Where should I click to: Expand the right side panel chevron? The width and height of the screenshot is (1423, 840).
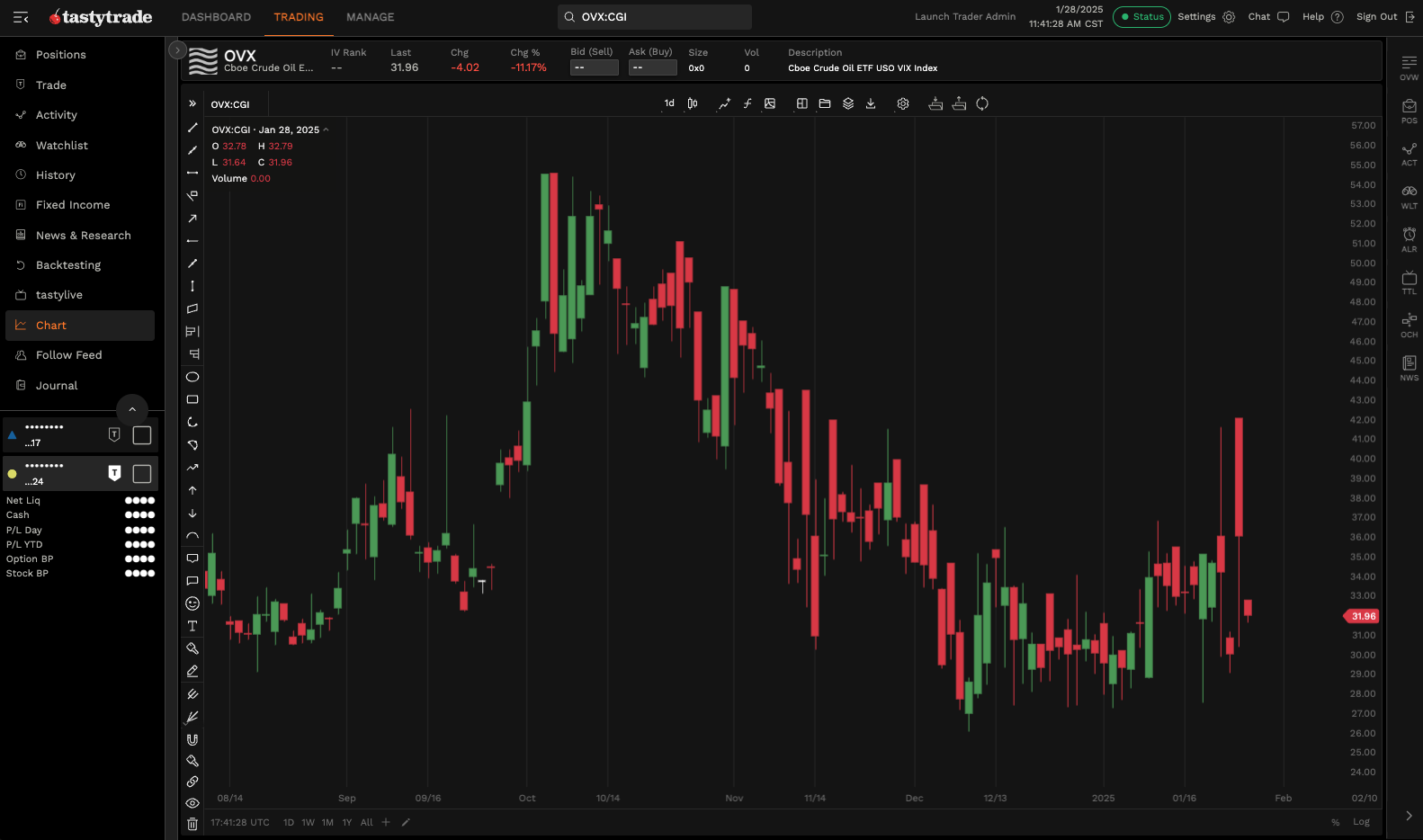(1409, 816)
